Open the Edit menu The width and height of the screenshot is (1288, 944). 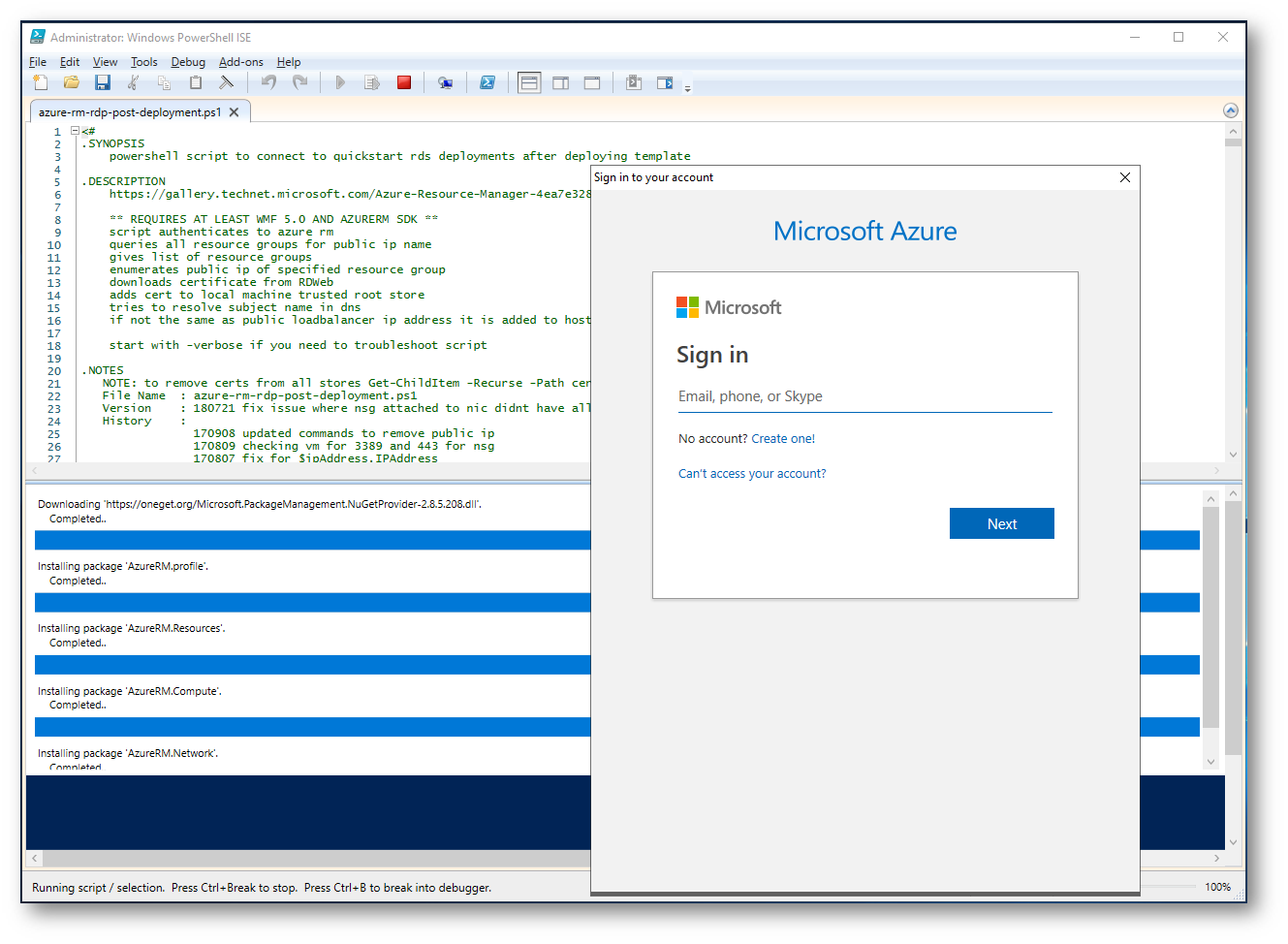pos(70,62)
